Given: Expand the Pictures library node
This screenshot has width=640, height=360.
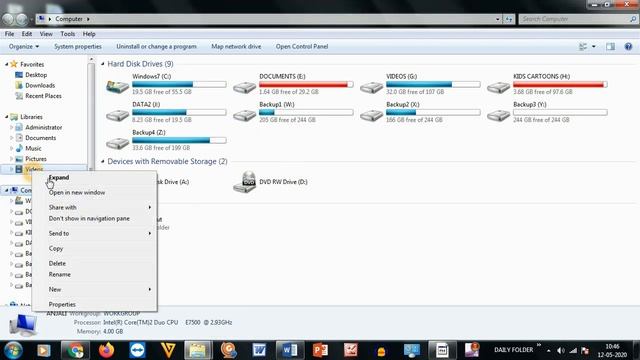Looking at the screenshot, I should point(11,159).
